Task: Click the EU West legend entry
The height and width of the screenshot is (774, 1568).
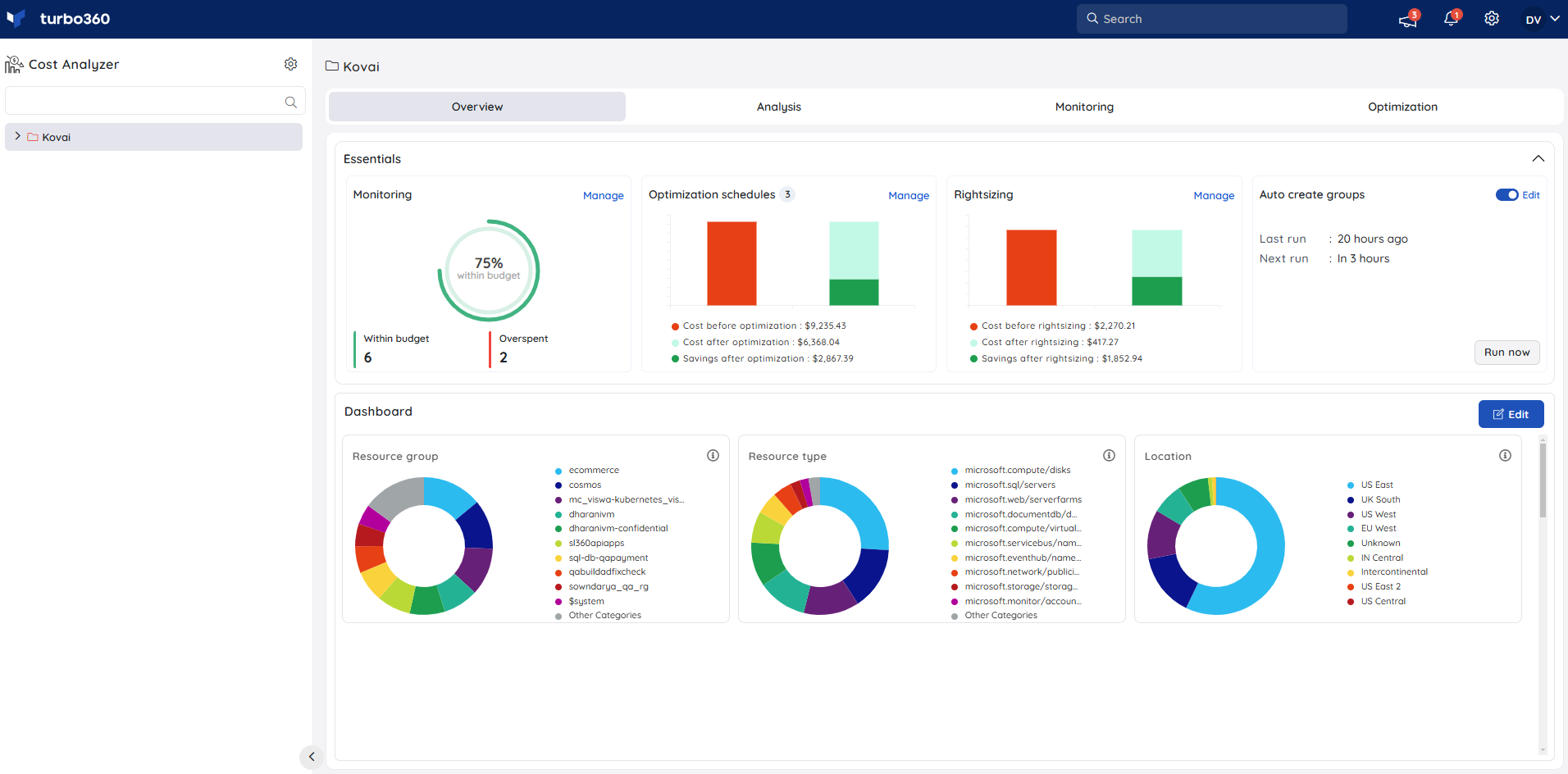Action: (x=1371, y=529)
